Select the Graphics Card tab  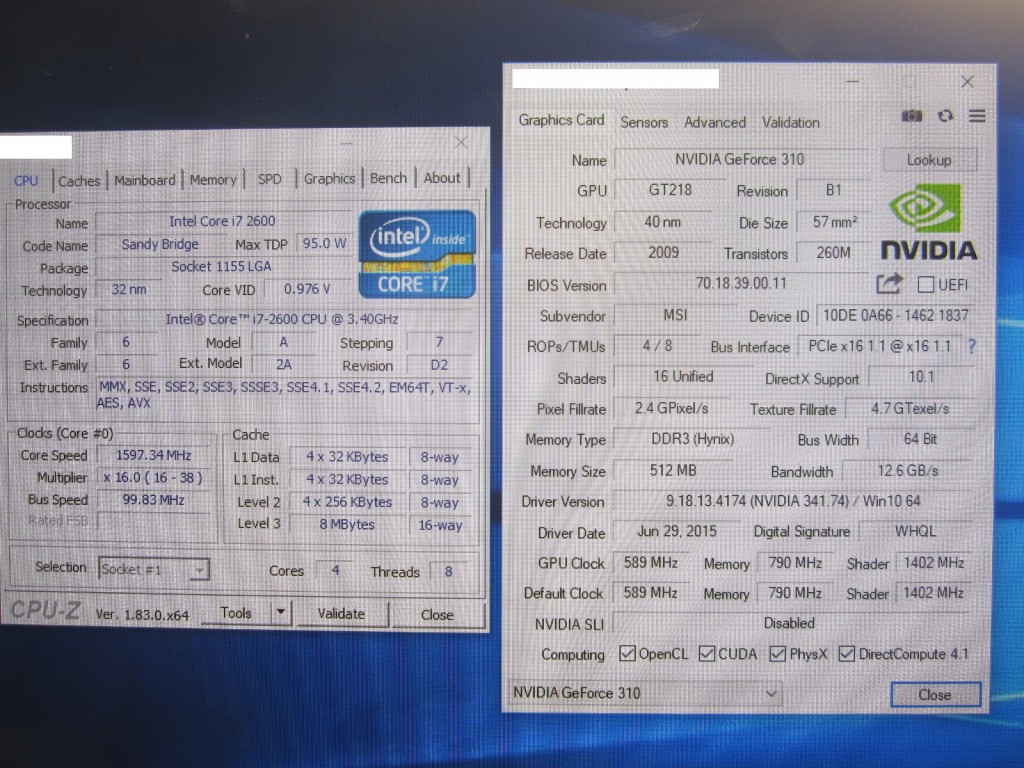561,120
